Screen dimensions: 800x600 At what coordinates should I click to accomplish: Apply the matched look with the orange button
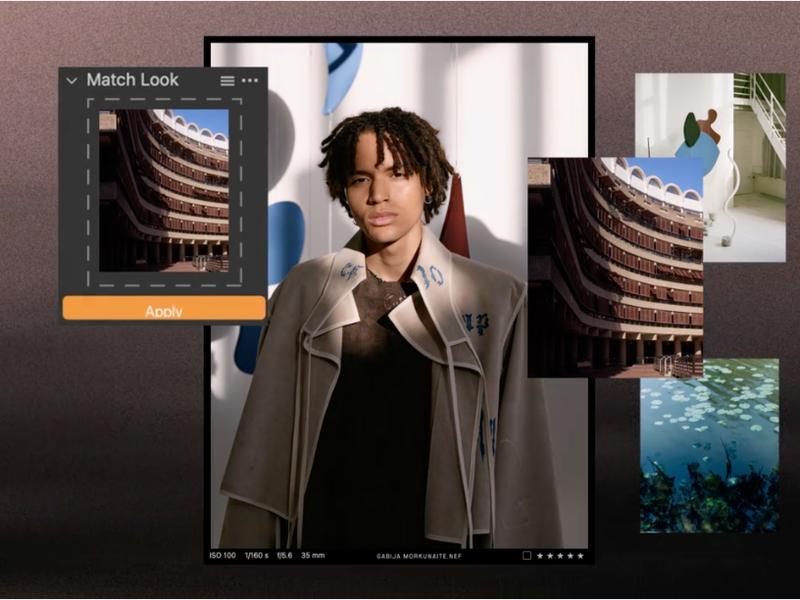[163, 309]
